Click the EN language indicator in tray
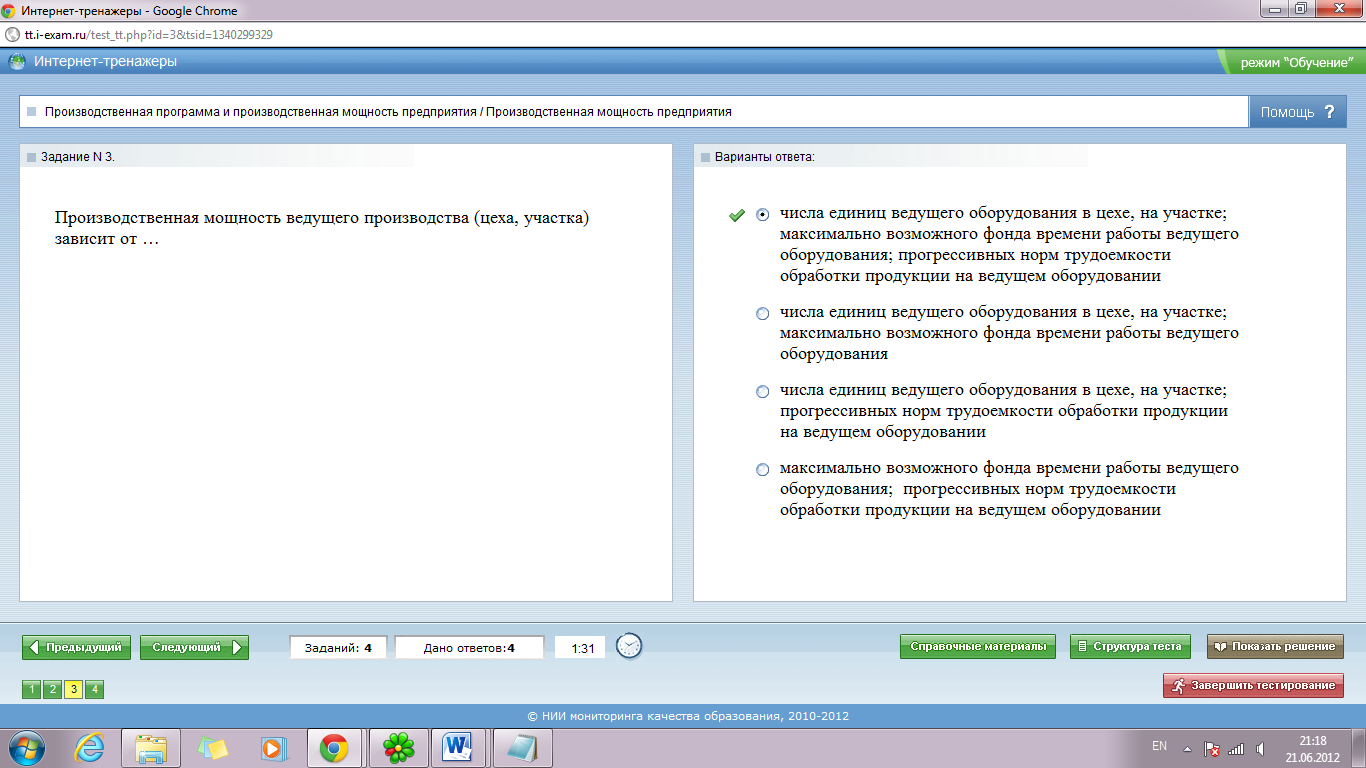The image size is (1366, 768). (x=1159, y=746)
